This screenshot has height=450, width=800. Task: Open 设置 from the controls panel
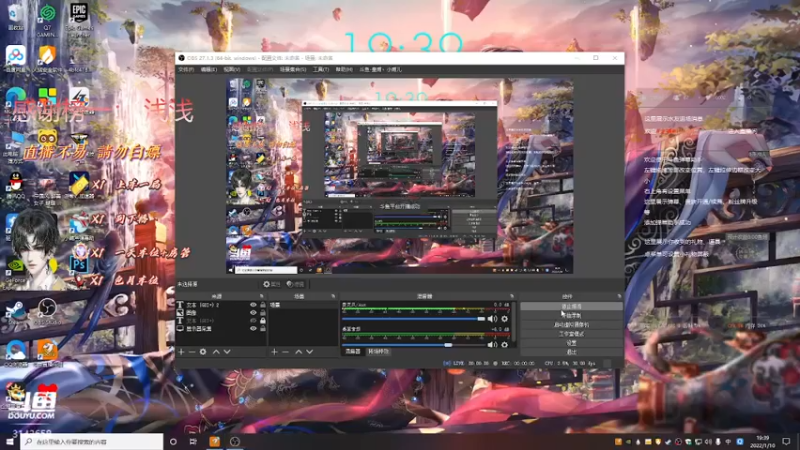pos(571,343)
